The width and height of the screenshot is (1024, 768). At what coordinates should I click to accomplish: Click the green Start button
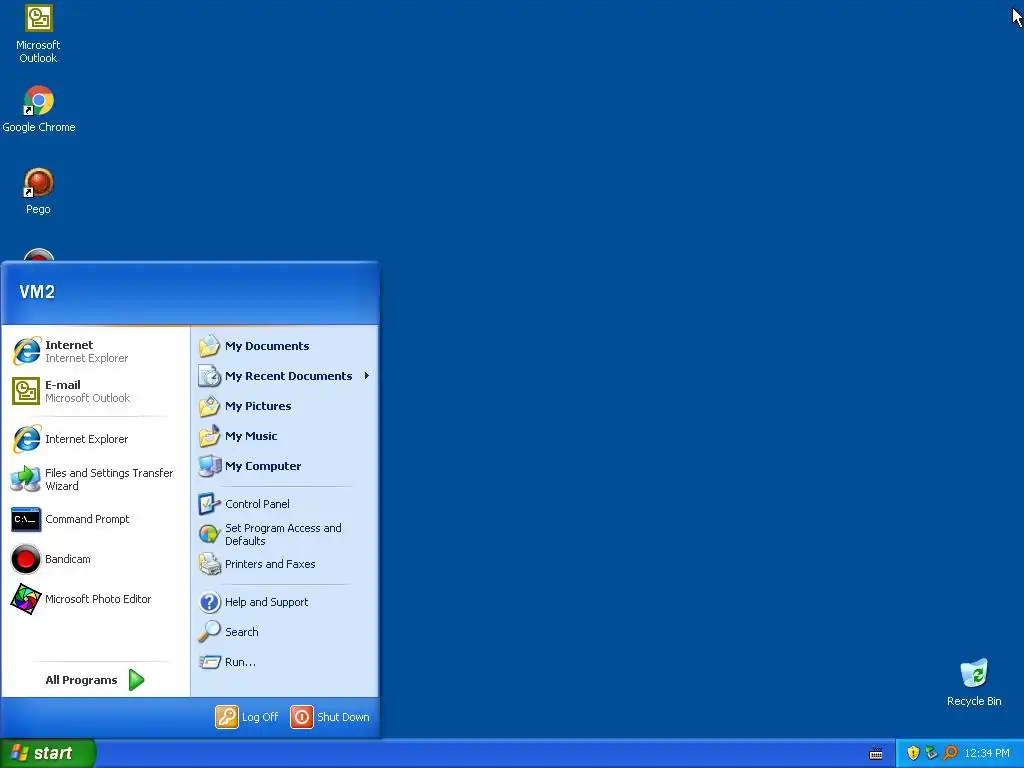tap(47, 753)
